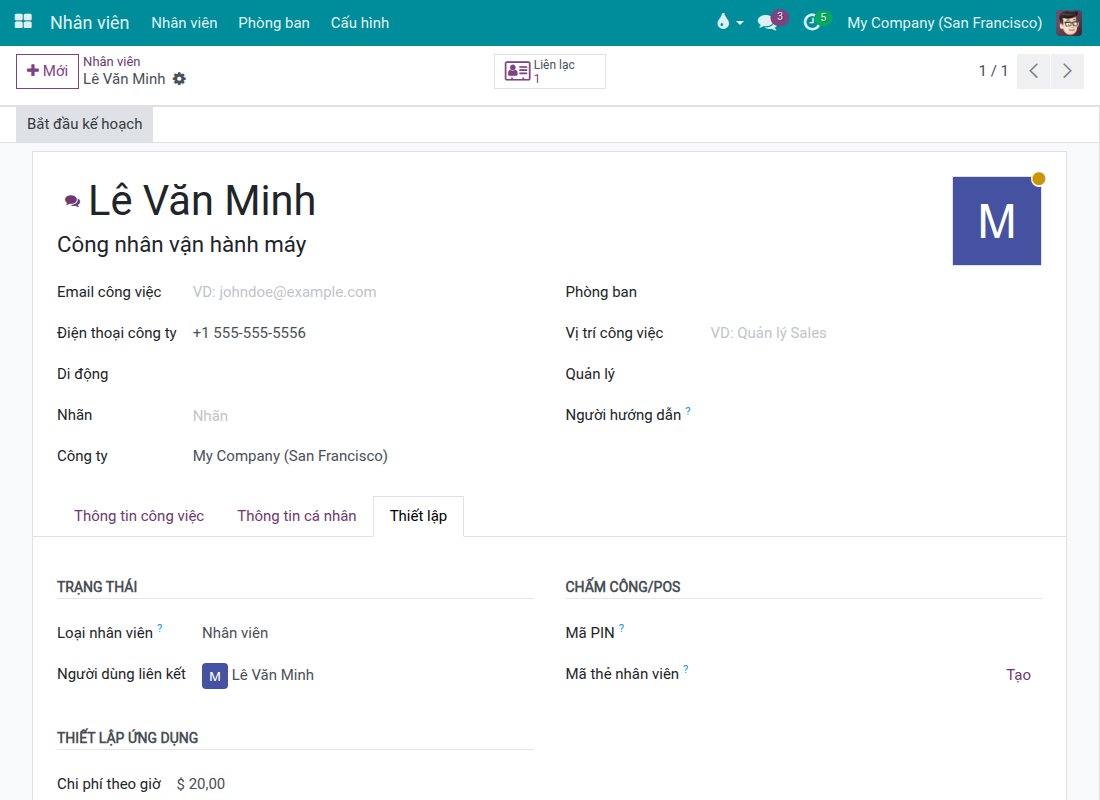
Task: Open the Công ty selection field
Action: tap(363, 456)
